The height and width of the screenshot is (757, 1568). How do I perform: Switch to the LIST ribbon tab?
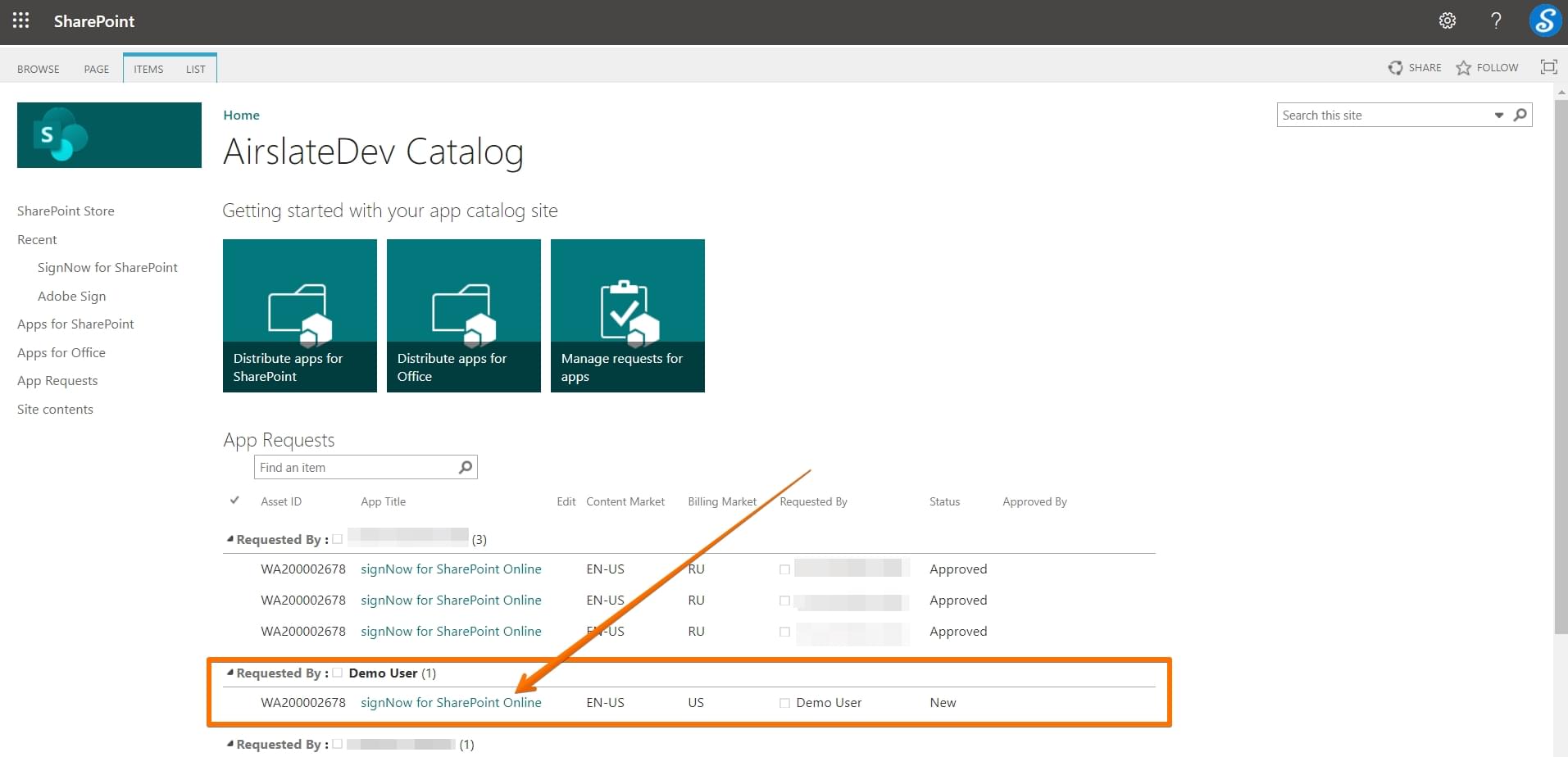click(195, 69)
